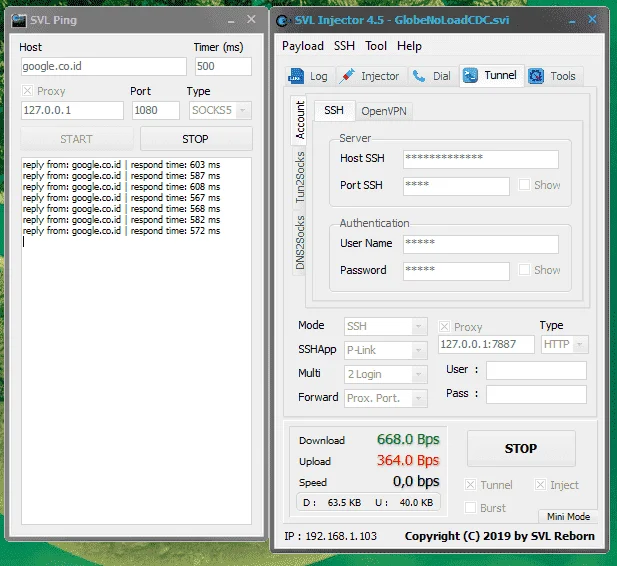Open the DNS2Socks vertical tab
The image size is (617, 566).
[299, 242]
